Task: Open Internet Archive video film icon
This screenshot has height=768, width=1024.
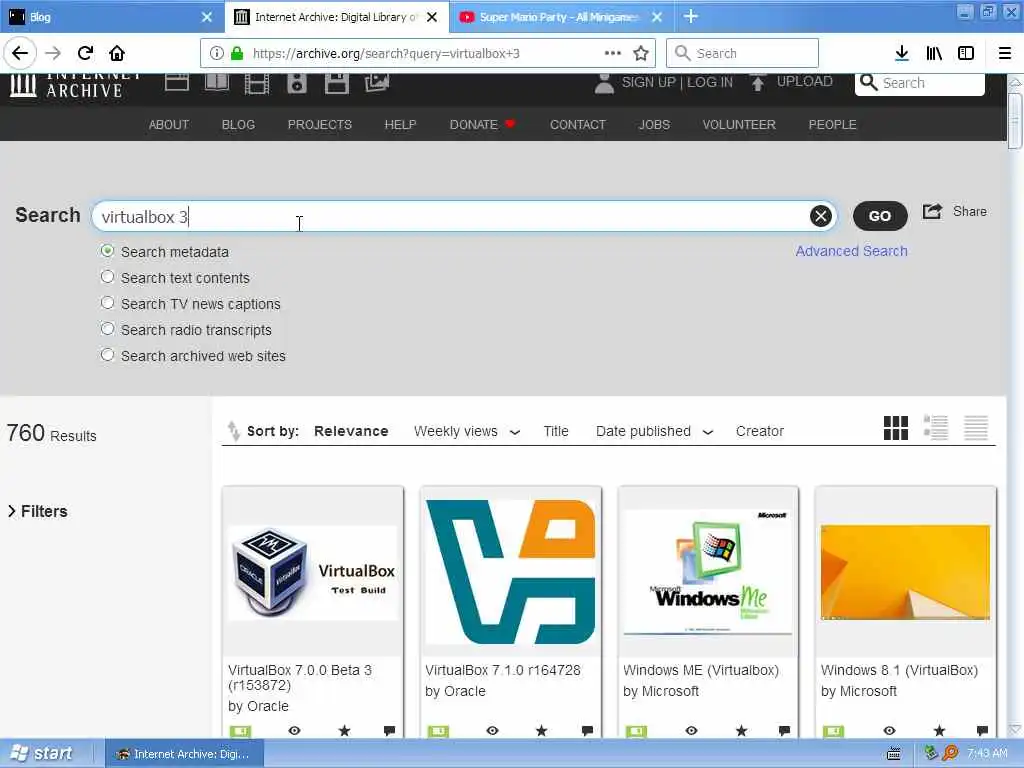Action: pos(257,84)
